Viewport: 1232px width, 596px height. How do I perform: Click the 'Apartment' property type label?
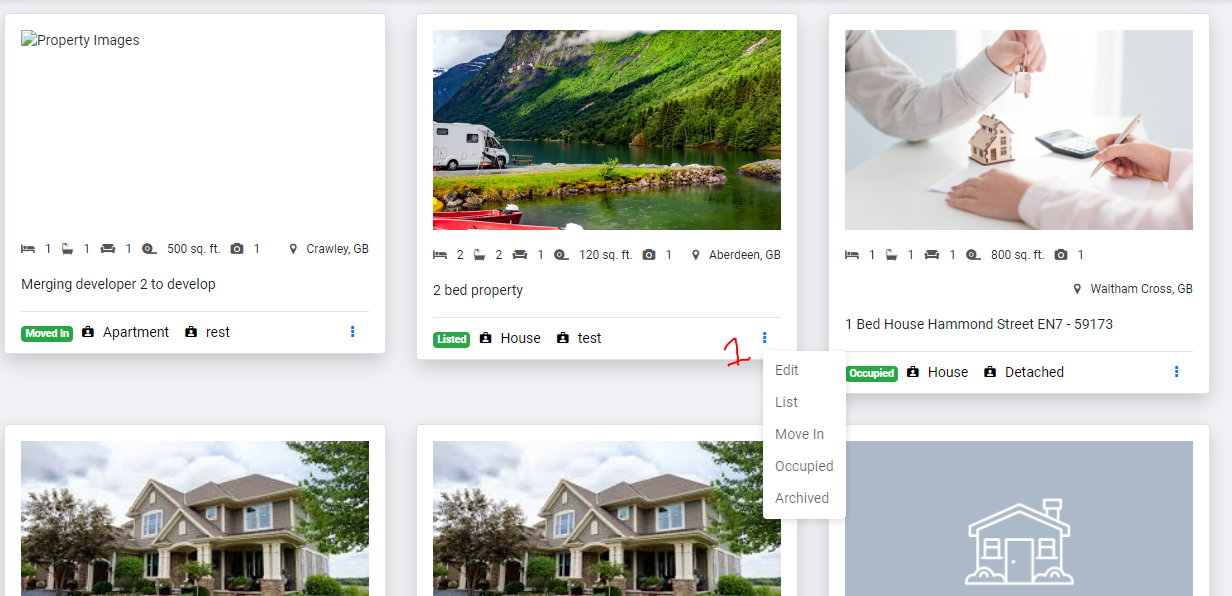click(x=136, y=332)
